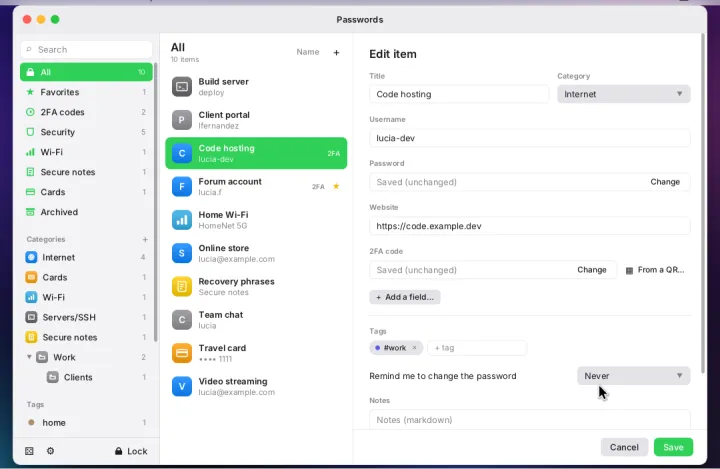Click the Clients folder icon

[x=52, y=377]
